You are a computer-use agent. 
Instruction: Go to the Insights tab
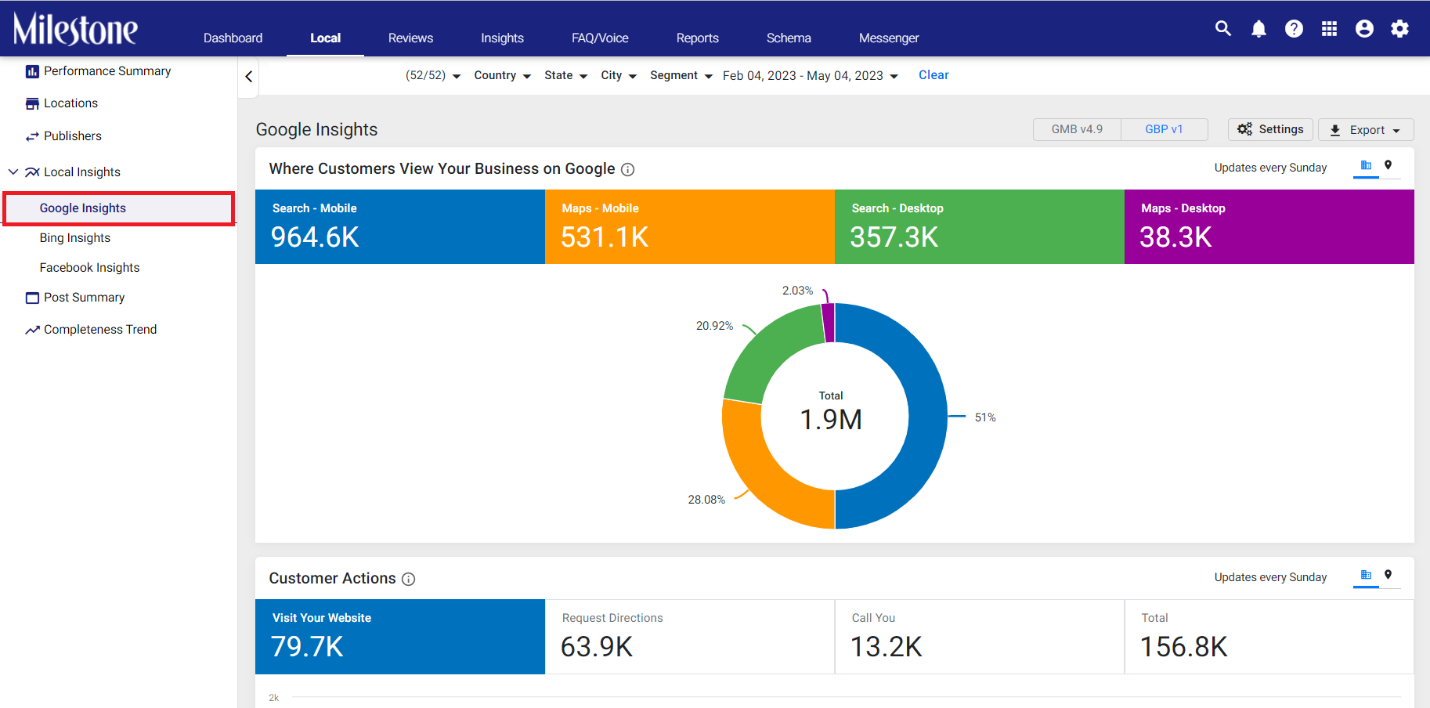pyautogui.click(x=502, y=38)
